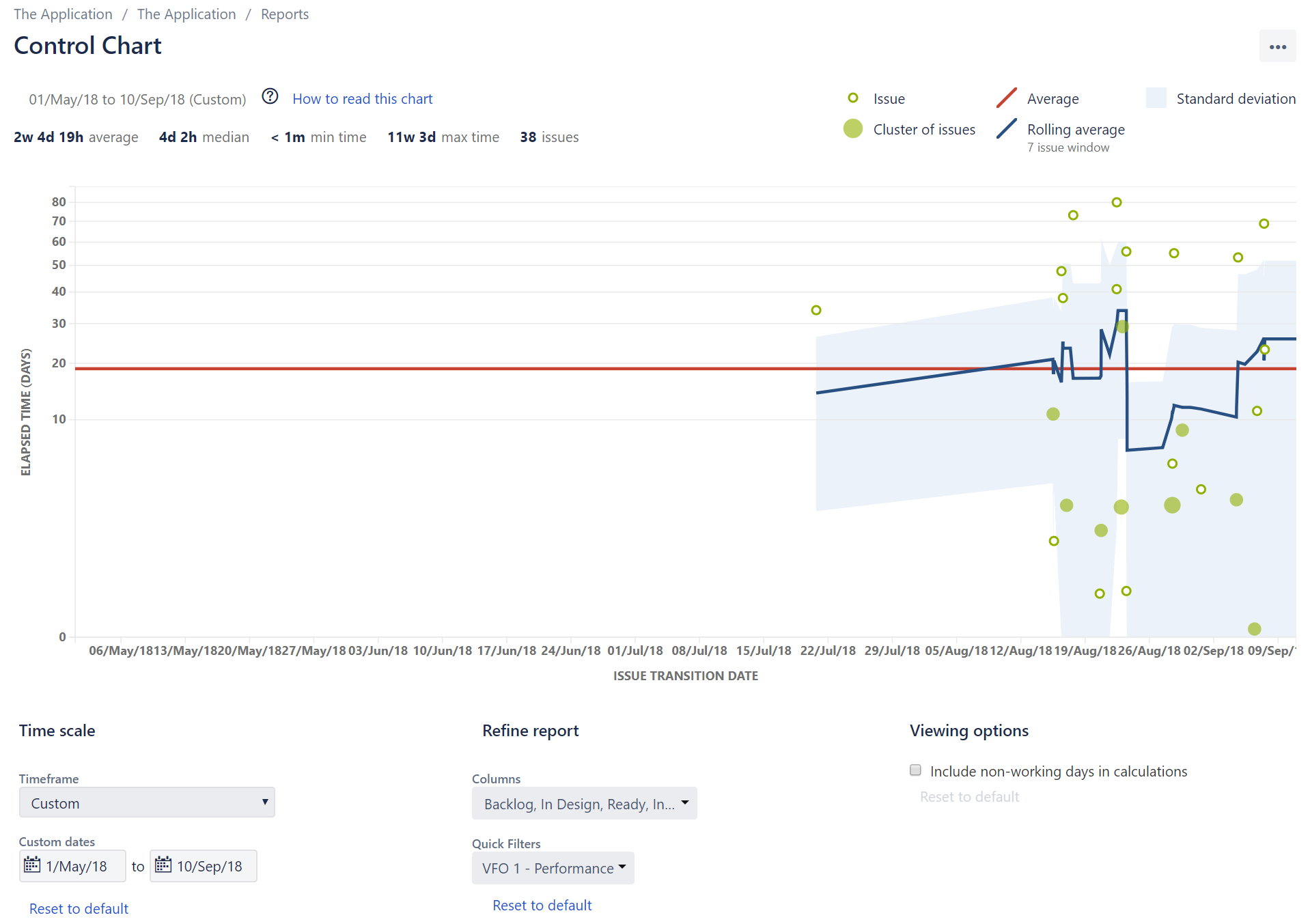Open the three-dots more actions menu
Image resolution: width=1310 pixels, height=924 pixels.
(1277, 46)
